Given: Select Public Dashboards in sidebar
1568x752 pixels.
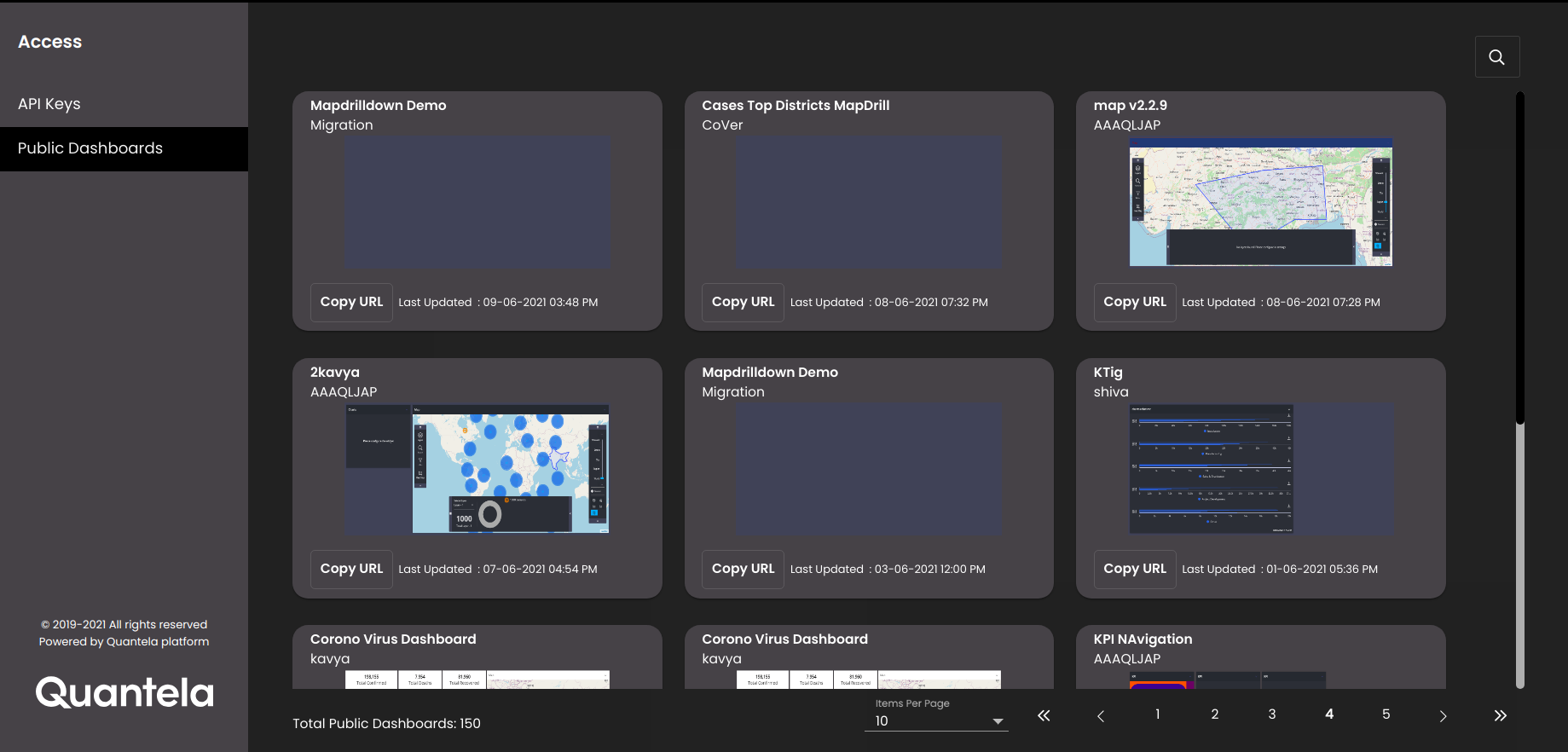Looking at the screenshot, I should click(x=124, y=148).
